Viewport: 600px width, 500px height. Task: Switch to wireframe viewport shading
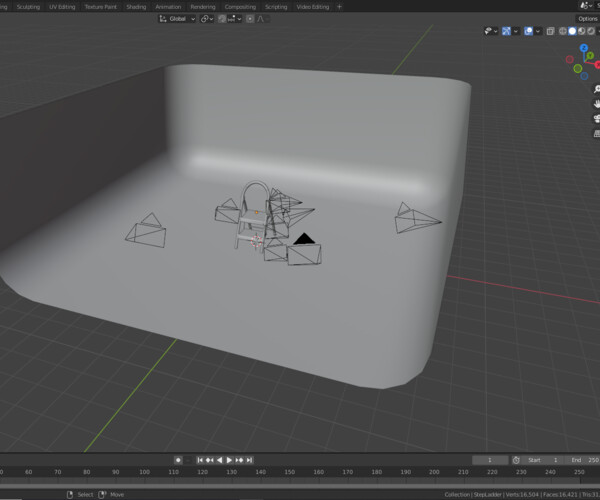[562, 31]
